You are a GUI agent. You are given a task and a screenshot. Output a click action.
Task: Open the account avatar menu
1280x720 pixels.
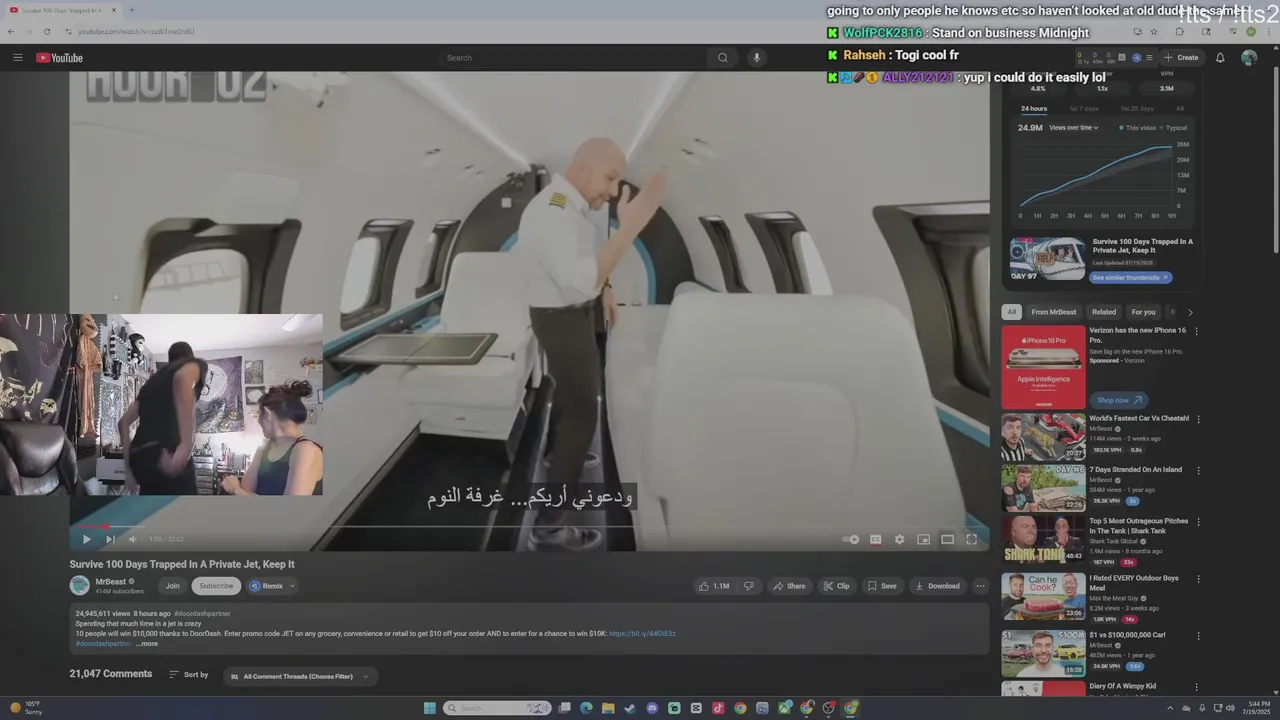1249,58
